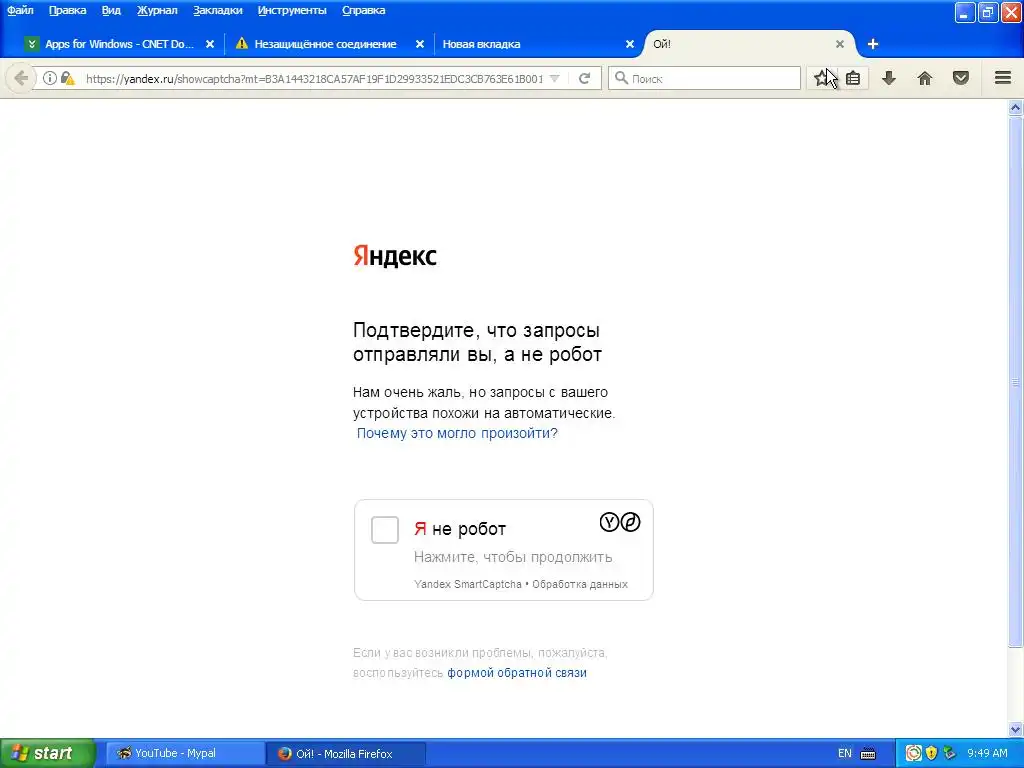Open the Инструменты menu
Image resolution: width=1024 pixels, height=768 pixels.
pyautogui.click(x=292, y=10)
